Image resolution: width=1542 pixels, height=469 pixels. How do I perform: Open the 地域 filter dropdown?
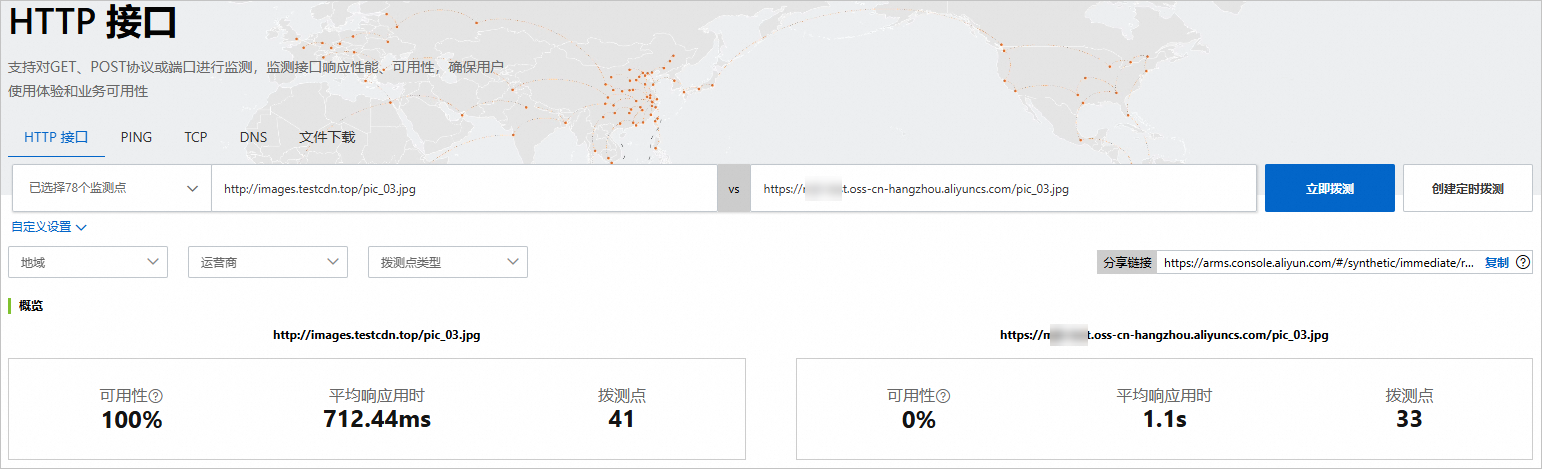coord(88,262)
